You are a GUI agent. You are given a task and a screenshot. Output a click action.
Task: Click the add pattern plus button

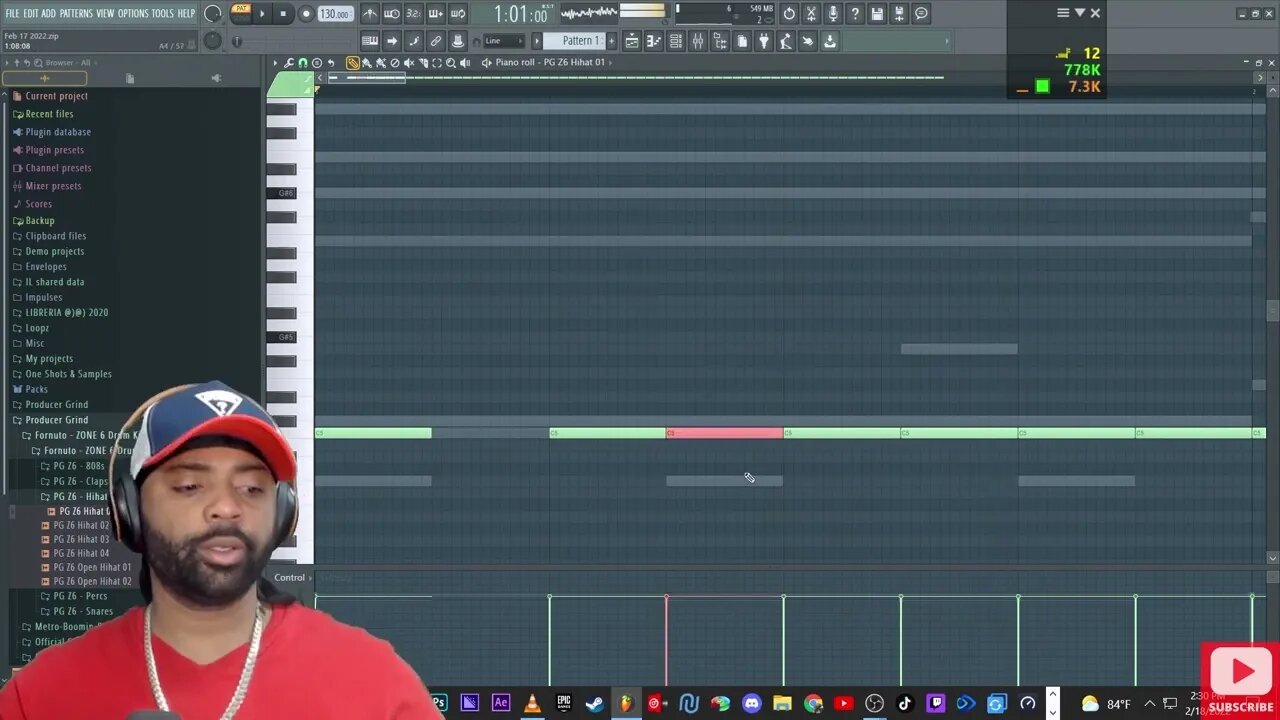pos(612,41)
